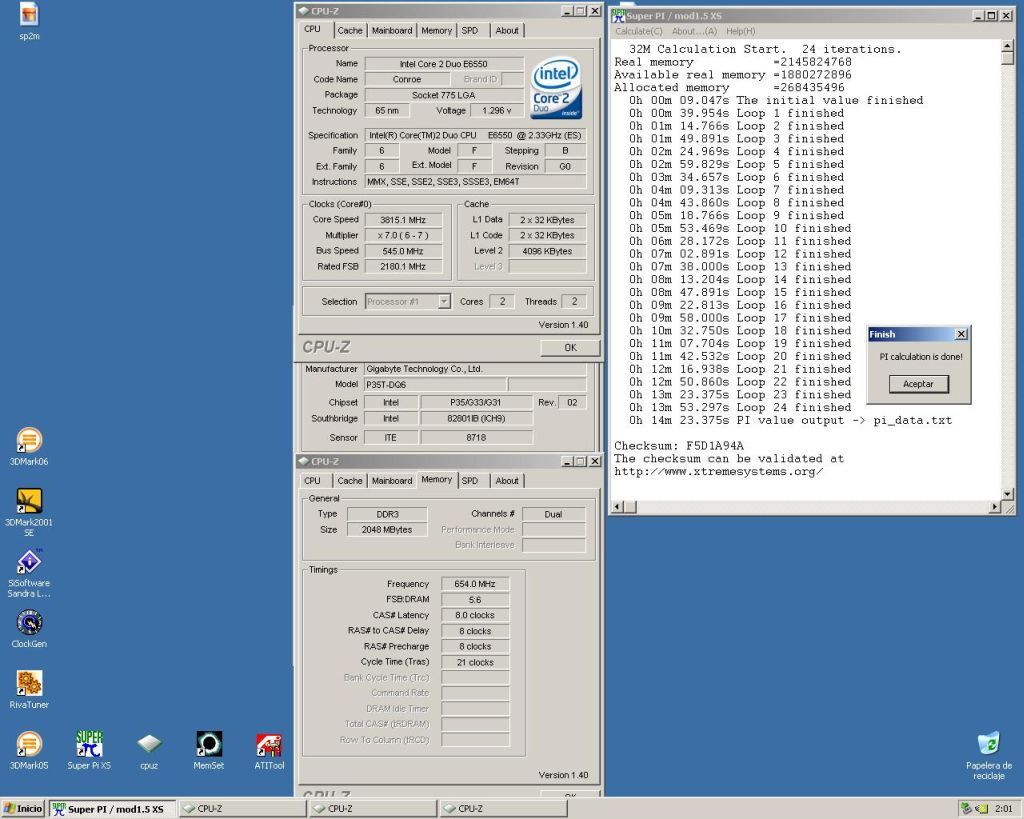Switch to Super PI taskbar button
Viewport: 1024px width, 819px height.
(112, 809)
